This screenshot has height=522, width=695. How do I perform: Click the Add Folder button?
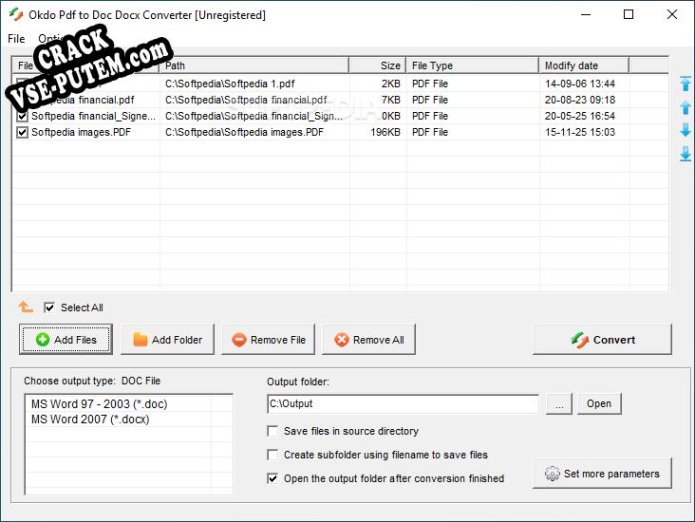[x=167, y=339]
